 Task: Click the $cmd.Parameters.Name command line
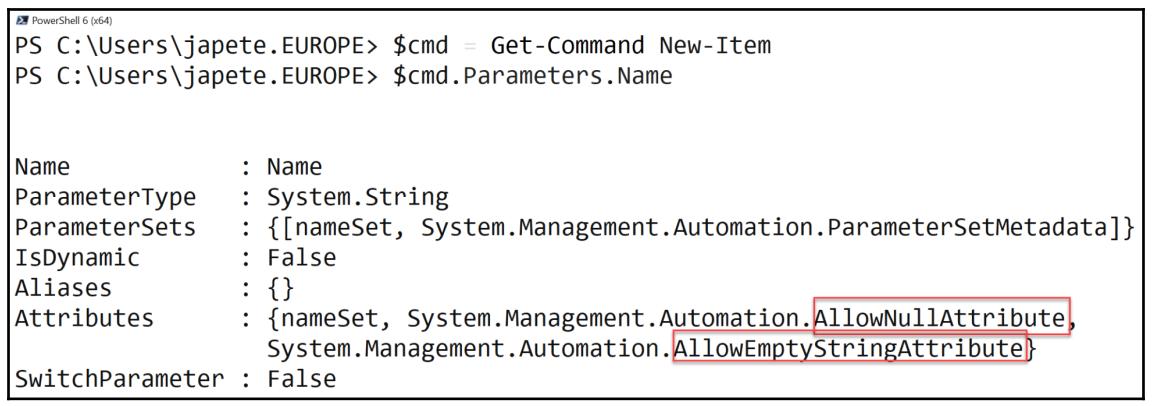533,76
